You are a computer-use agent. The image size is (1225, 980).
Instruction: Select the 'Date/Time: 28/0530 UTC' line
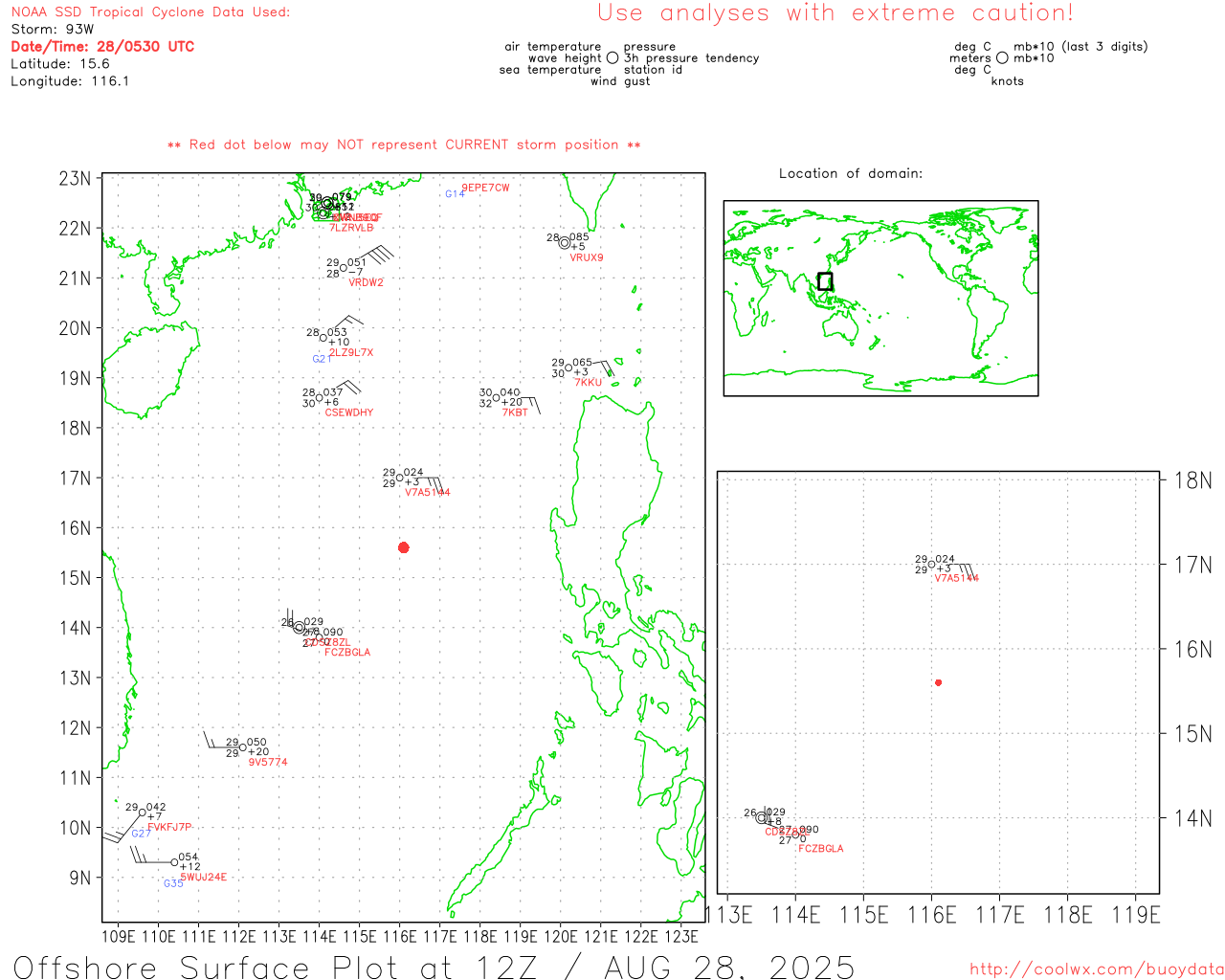tap(102, 47)
